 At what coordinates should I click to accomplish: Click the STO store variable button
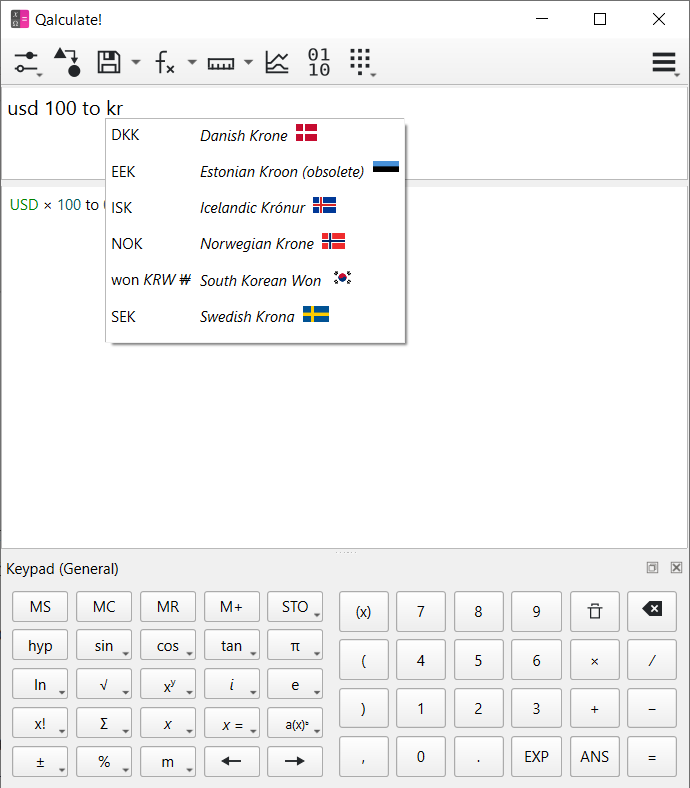click(295, 607)
